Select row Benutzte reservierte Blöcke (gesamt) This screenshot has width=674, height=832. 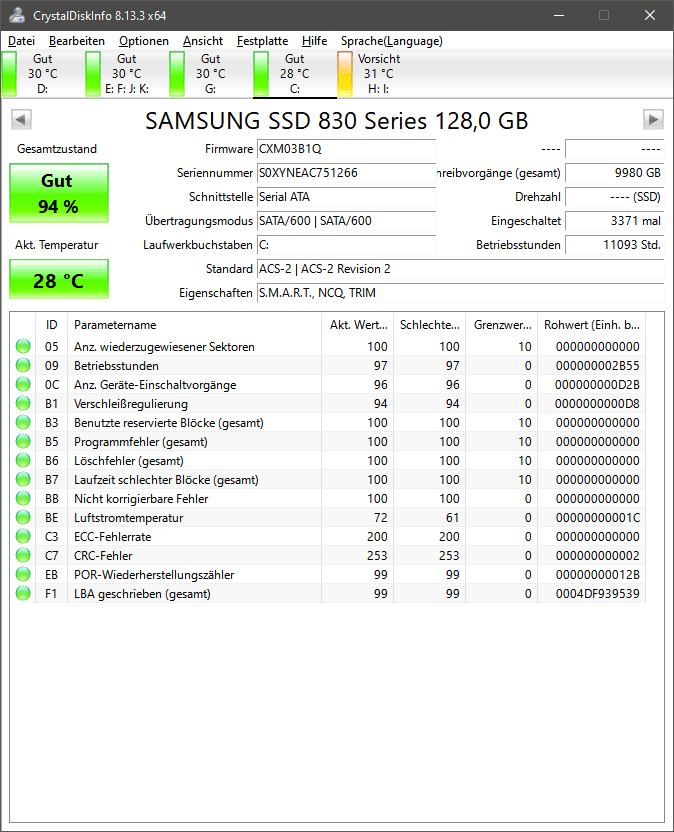point(328,422)
